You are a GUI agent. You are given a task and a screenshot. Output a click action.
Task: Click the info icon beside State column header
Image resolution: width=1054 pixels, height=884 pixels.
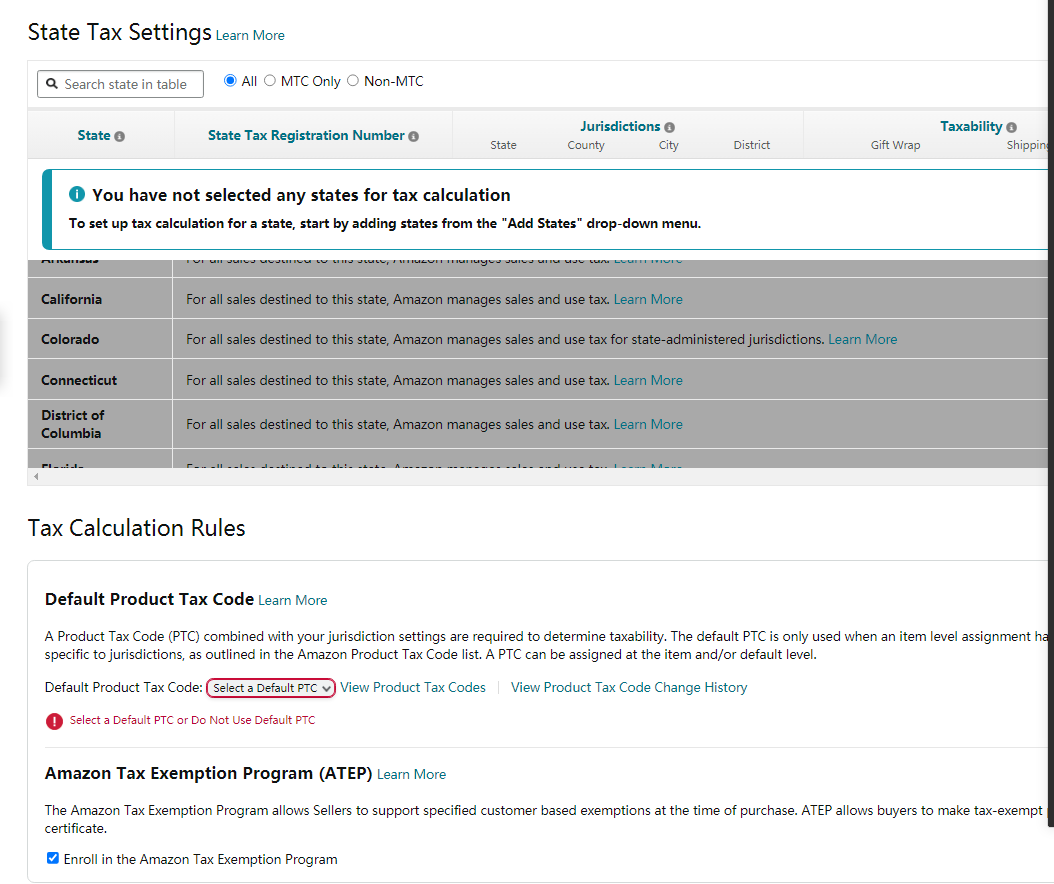point(120,136)
